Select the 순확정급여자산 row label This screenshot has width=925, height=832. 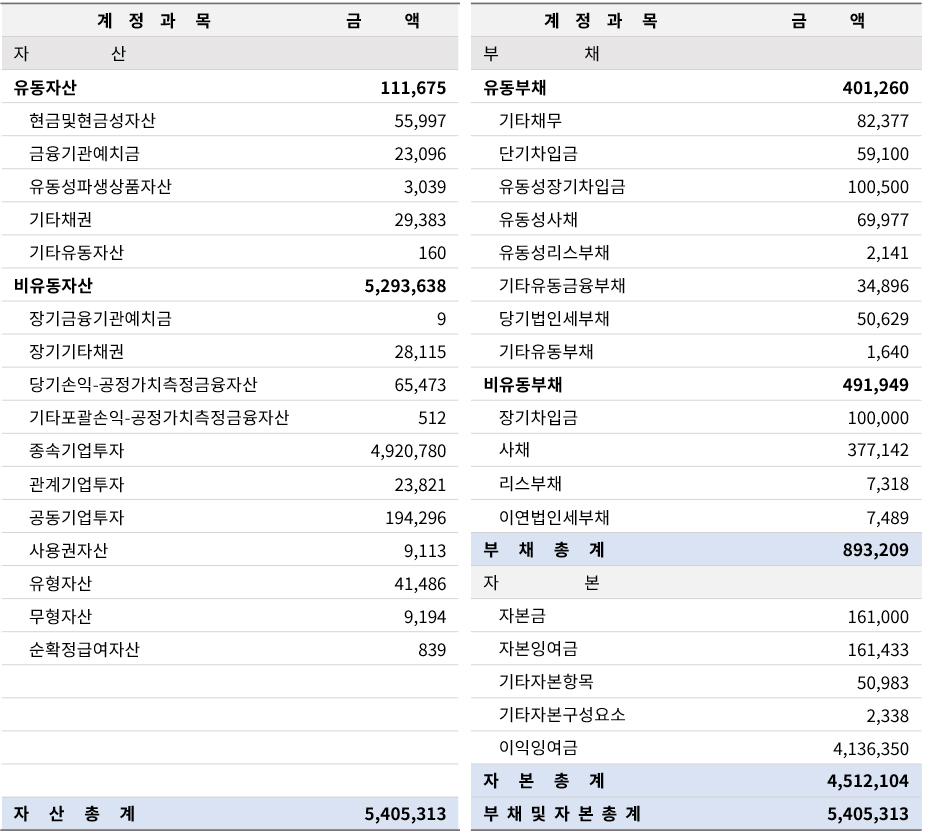point(84,649)
